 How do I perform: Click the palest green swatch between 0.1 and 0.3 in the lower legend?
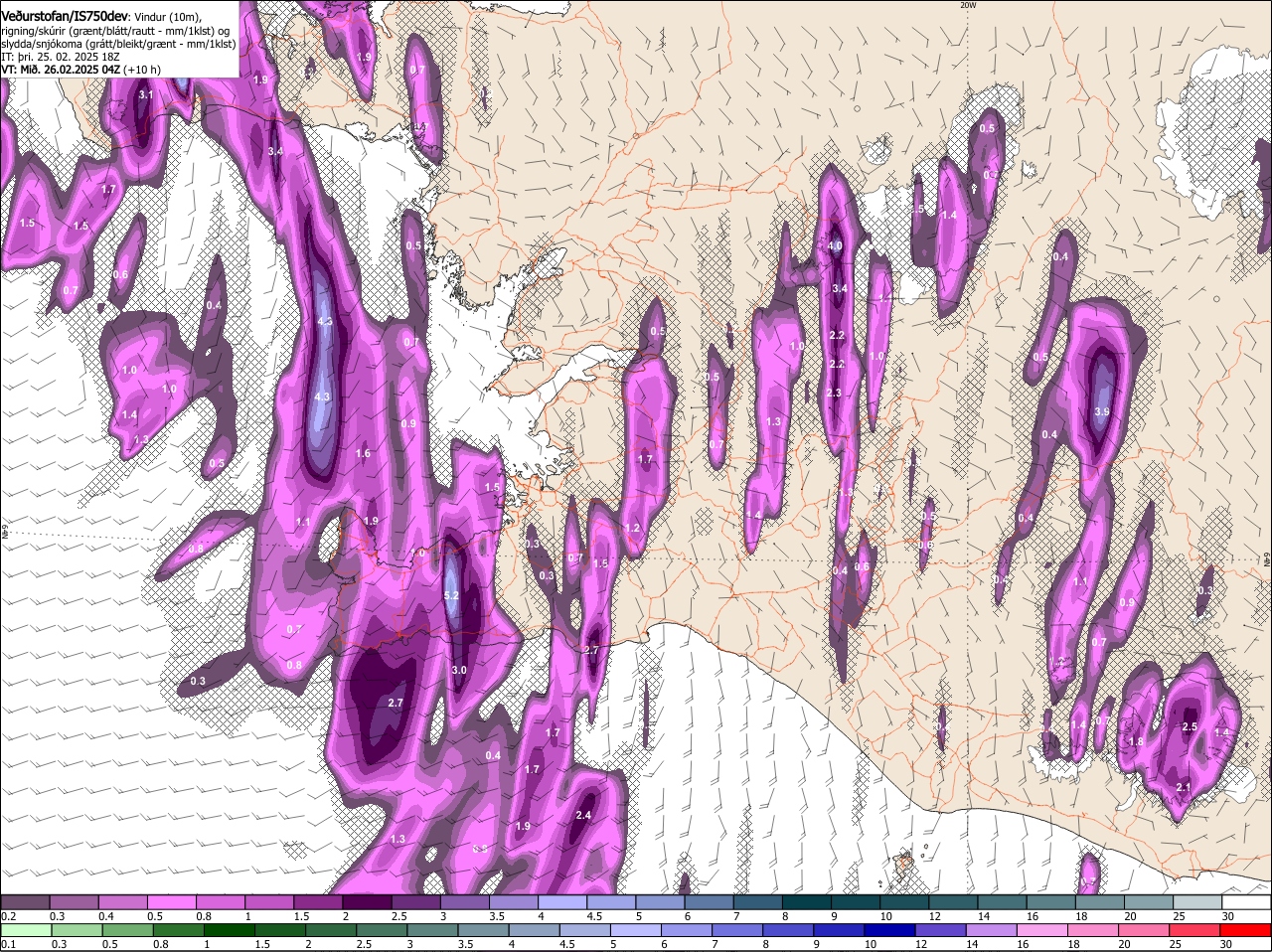click(x=26, y=930)
